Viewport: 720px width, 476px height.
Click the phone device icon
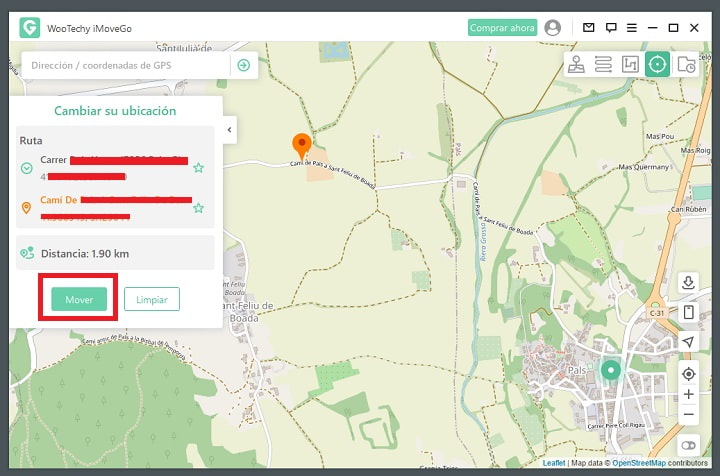688,312
